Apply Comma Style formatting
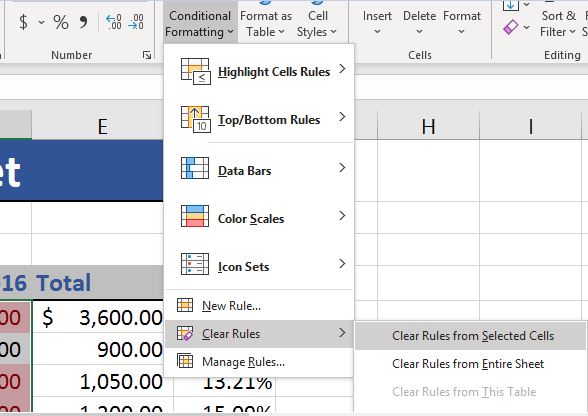 click(83, 22)
